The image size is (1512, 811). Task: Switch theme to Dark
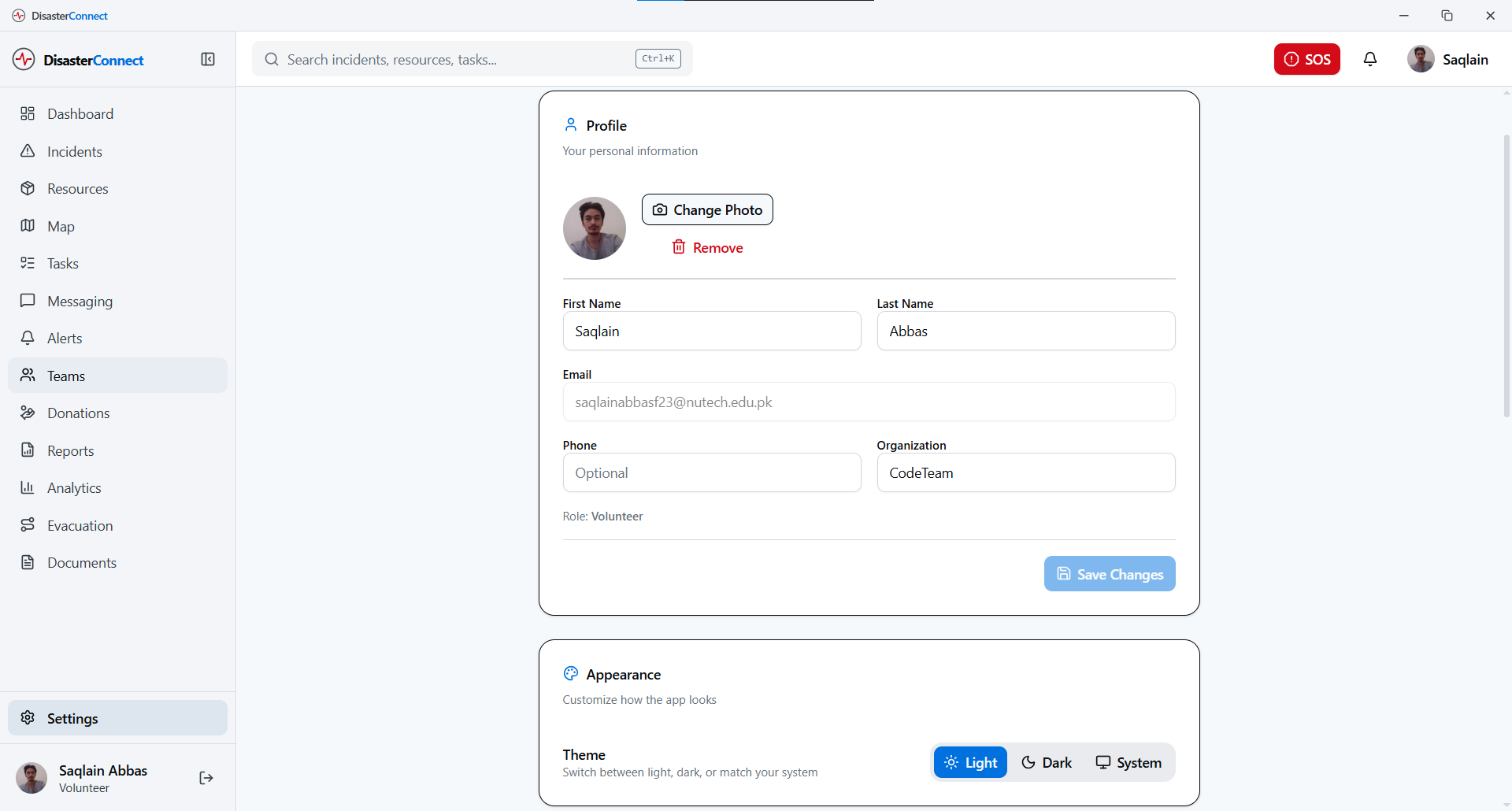point(1047,762)
